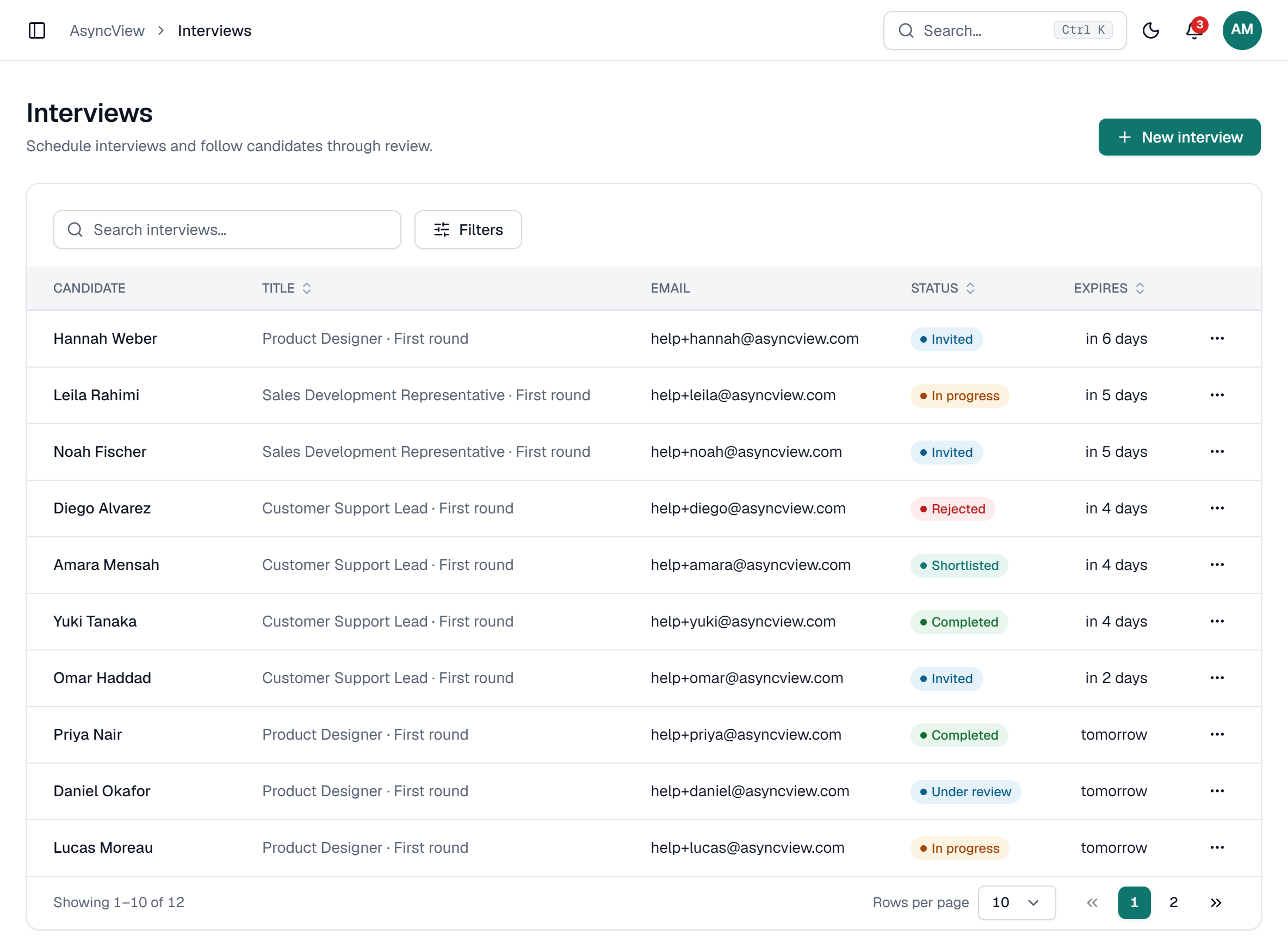Click Noah Fischer's title cell
The width and height of the screenshot is (1288, 942).
(426, 451)
